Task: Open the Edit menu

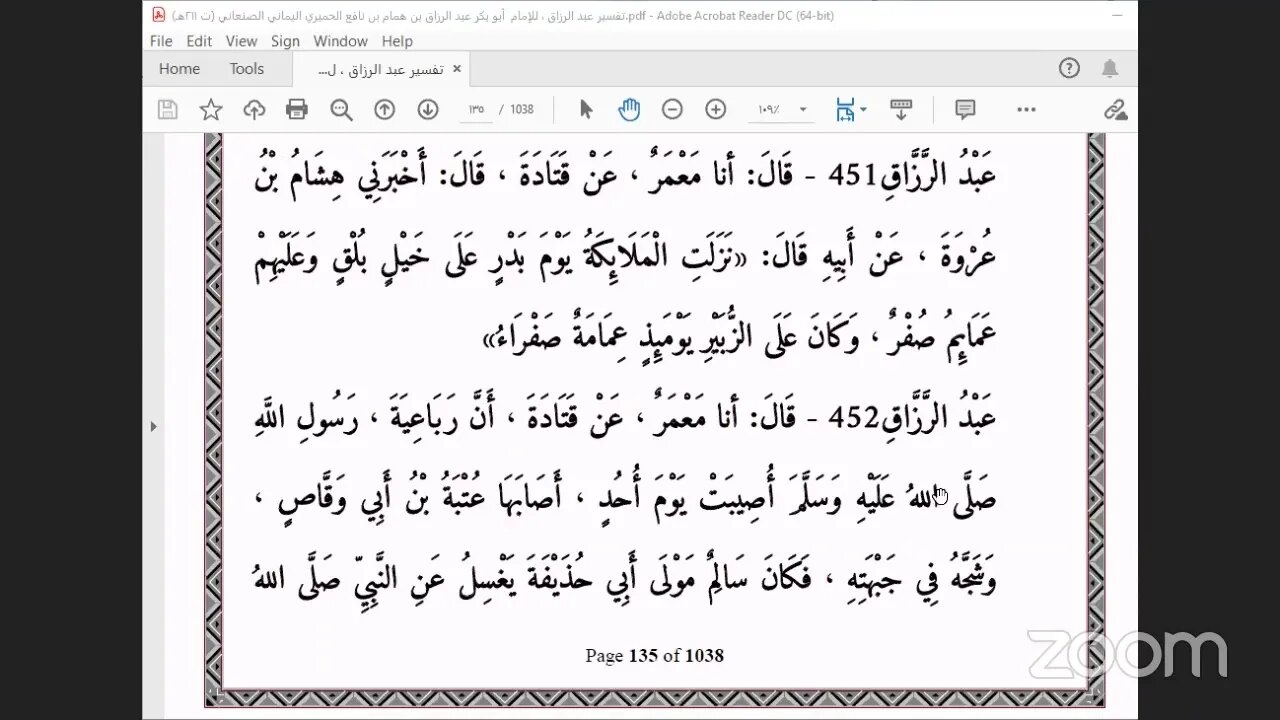Action: (199, 41)
